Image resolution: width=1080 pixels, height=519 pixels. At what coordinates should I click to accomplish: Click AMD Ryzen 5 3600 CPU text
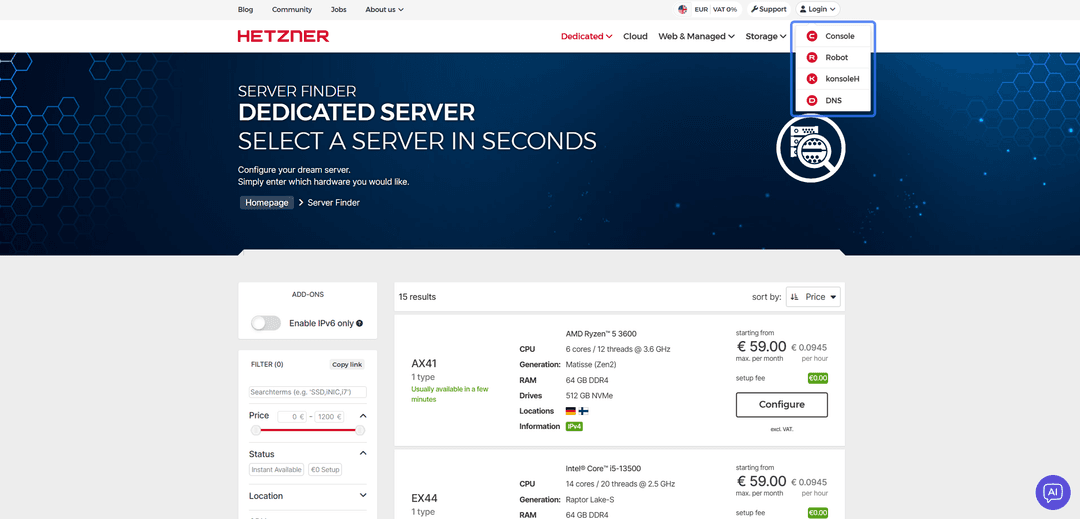(x=601, y=333)
